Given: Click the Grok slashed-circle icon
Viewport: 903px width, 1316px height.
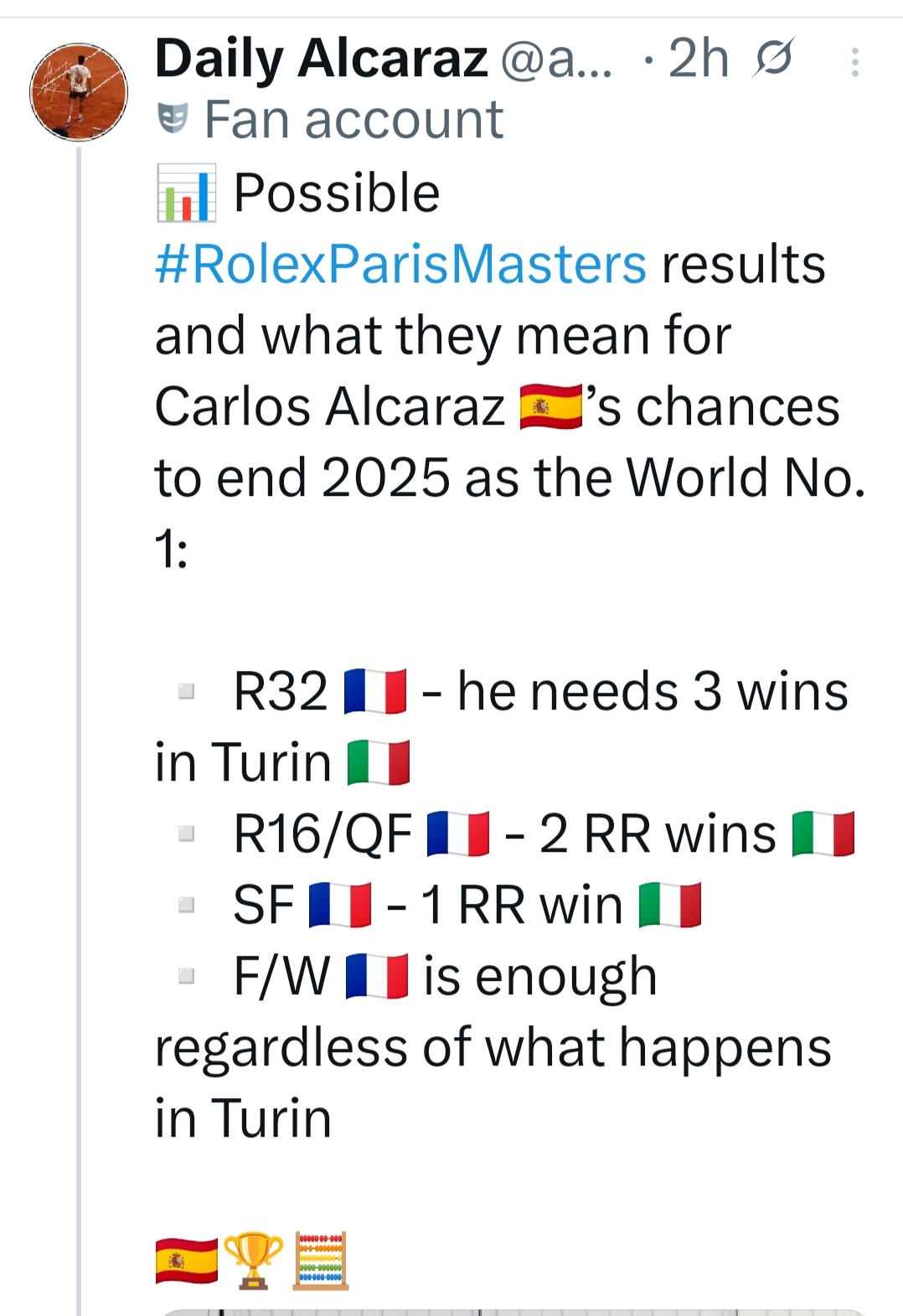Looking at the screenshot, I should click(x=773, y=59).
